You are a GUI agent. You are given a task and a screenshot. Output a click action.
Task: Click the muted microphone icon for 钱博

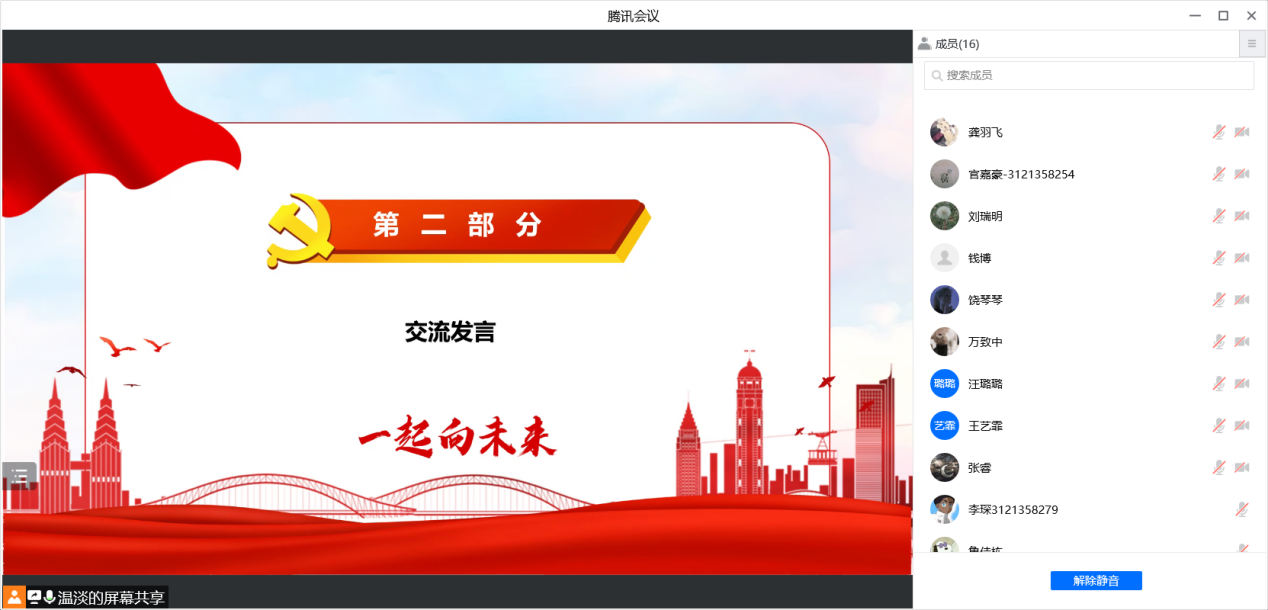coord(1218,258)
